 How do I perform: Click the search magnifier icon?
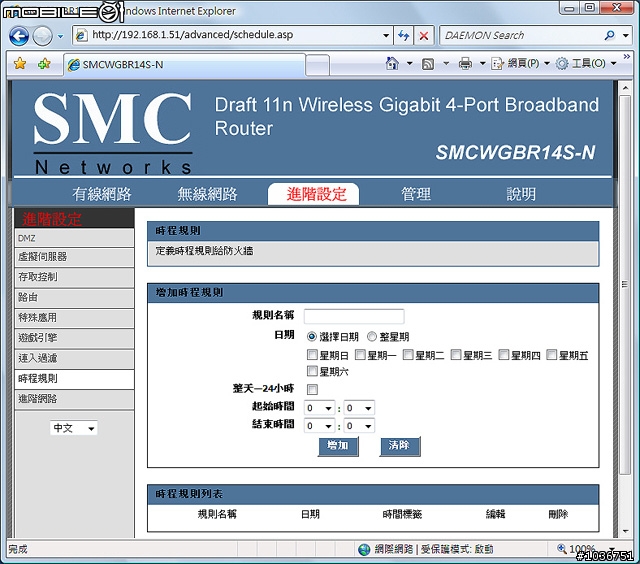(609, 36)
